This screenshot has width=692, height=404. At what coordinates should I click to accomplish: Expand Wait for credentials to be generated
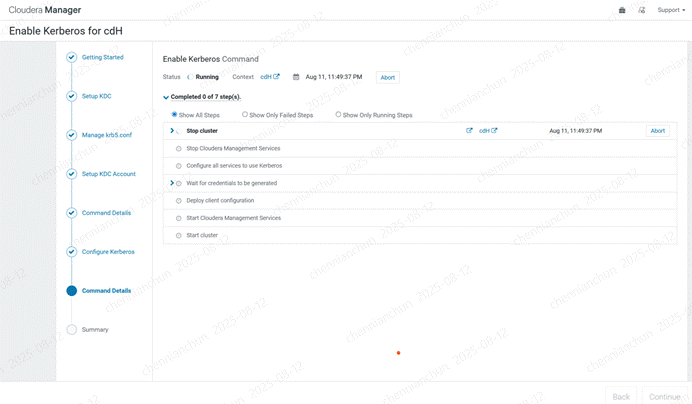click(x=172, y=183)
